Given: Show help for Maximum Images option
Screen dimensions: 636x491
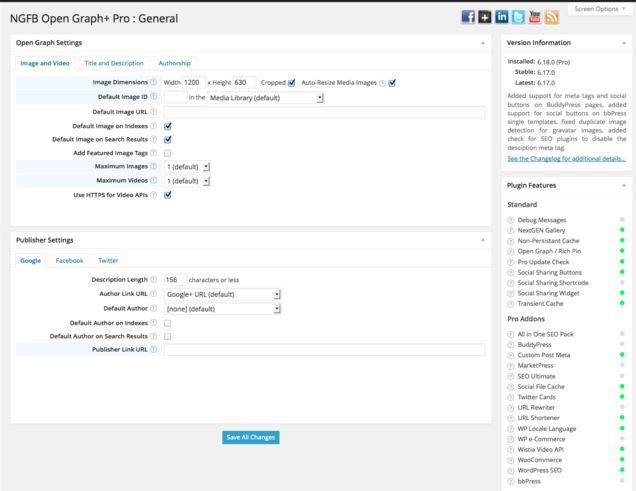Looking at the screenshot, I should [x=153, y=166].
